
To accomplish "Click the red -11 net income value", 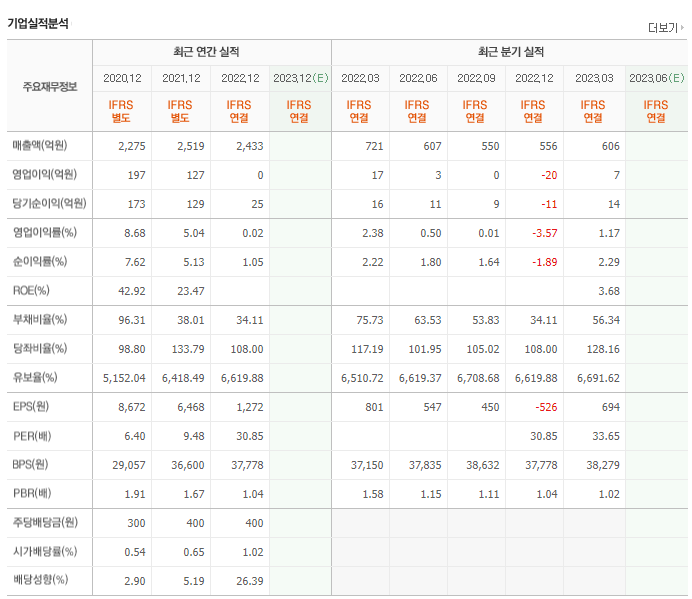I will (549, 204).
